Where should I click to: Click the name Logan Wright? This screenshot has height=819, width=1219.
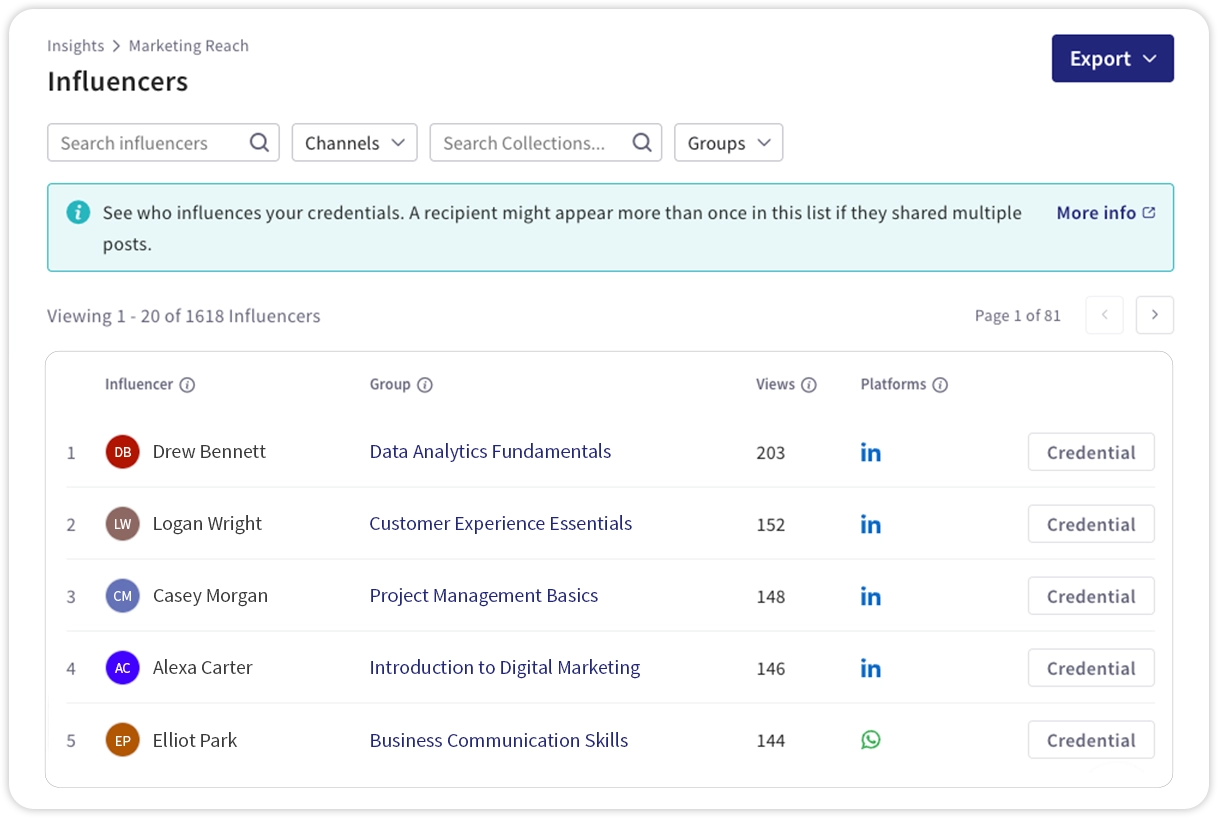click(x=207, y=524)
